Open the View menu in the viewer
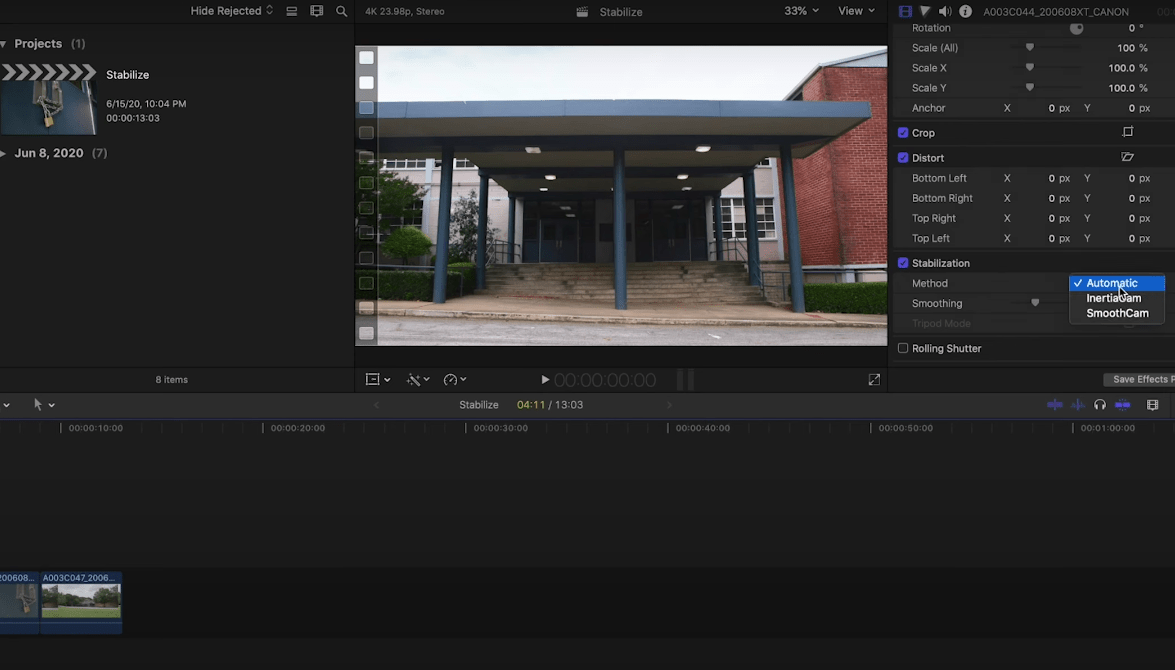The width and height of the screenshot is (1175, 670). pyautogui.click(x=855, y=11)
